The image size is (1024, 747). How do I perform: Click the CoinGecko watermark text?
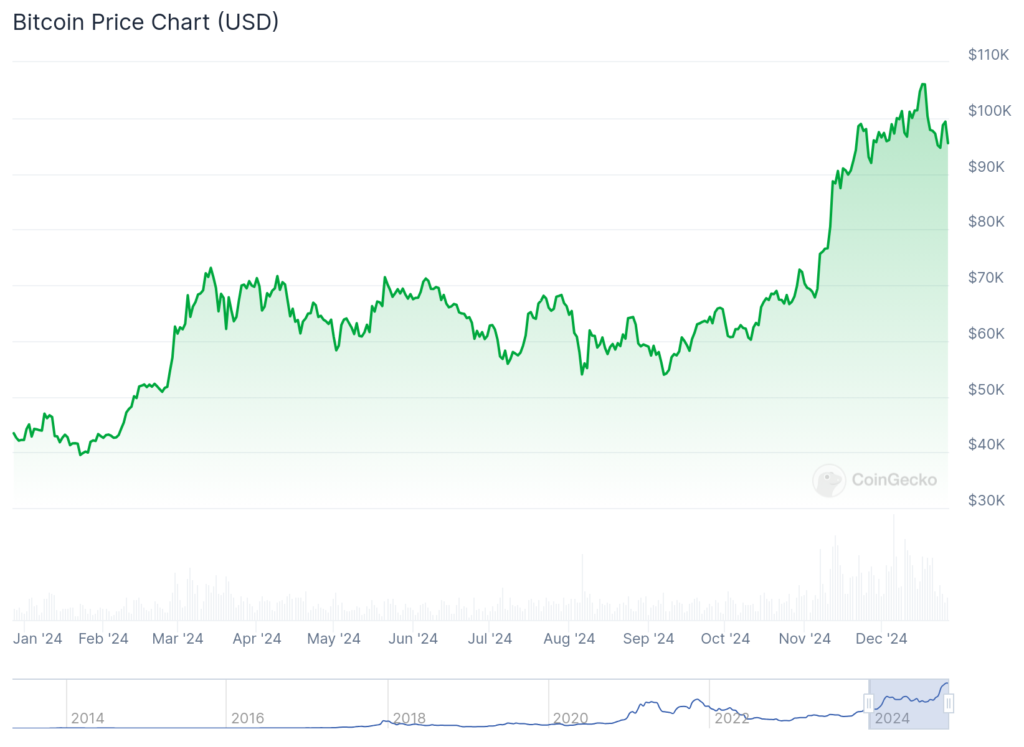click(x=894, y=480)
